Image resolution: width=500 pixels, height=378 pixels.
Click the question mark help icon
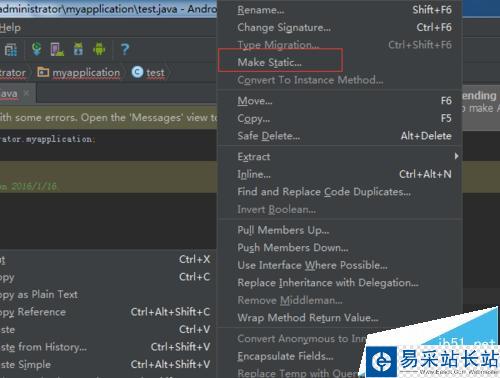point(125,49)
